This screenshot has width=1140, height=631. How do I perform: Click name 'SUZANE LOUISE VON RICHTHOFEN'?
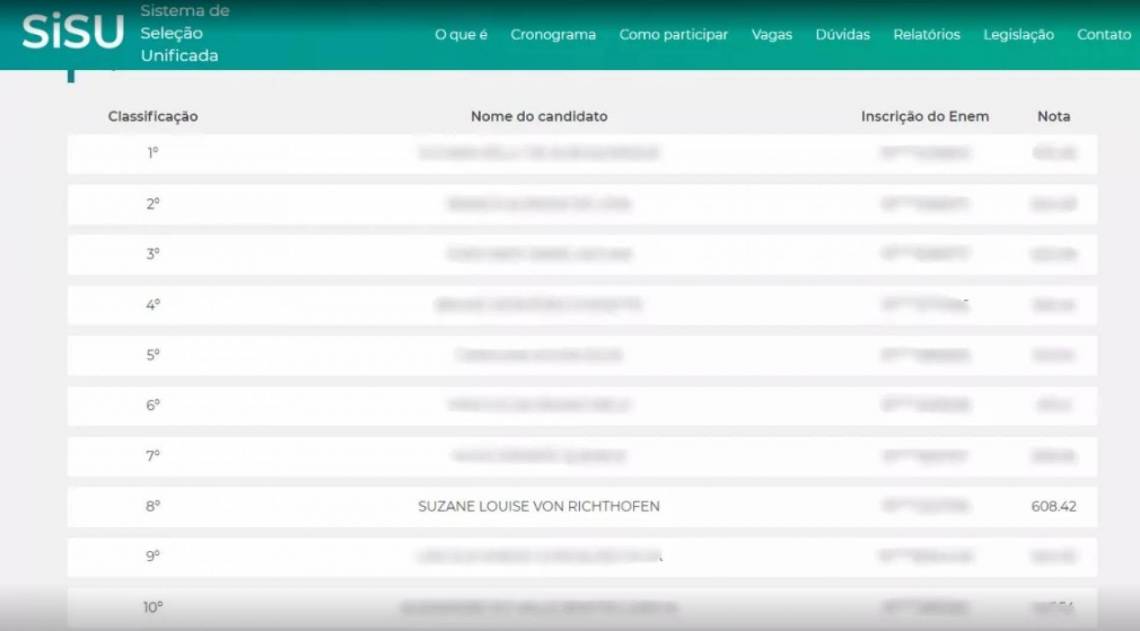[x=539, y=506]
